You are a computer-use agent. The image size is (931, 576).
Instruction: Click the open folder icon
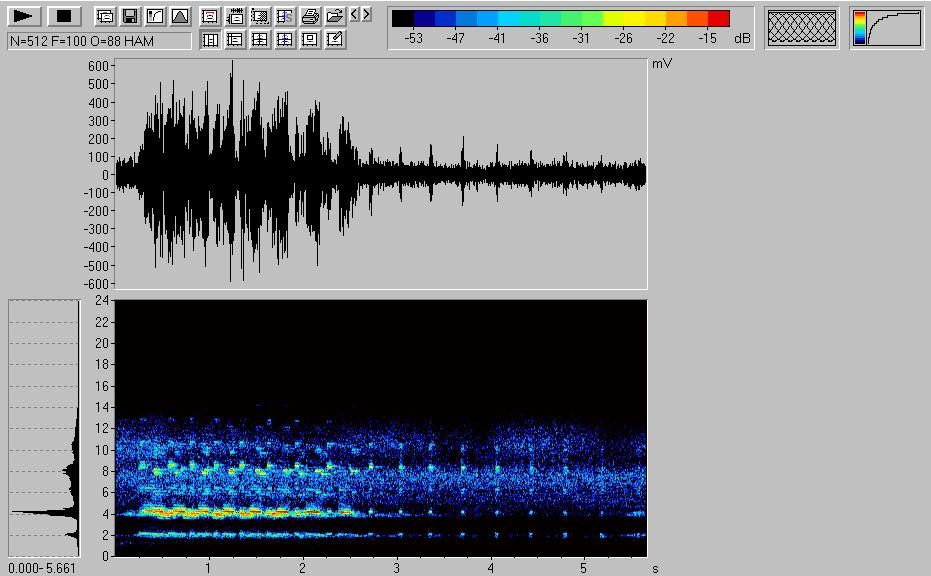(x=335, y=16)
